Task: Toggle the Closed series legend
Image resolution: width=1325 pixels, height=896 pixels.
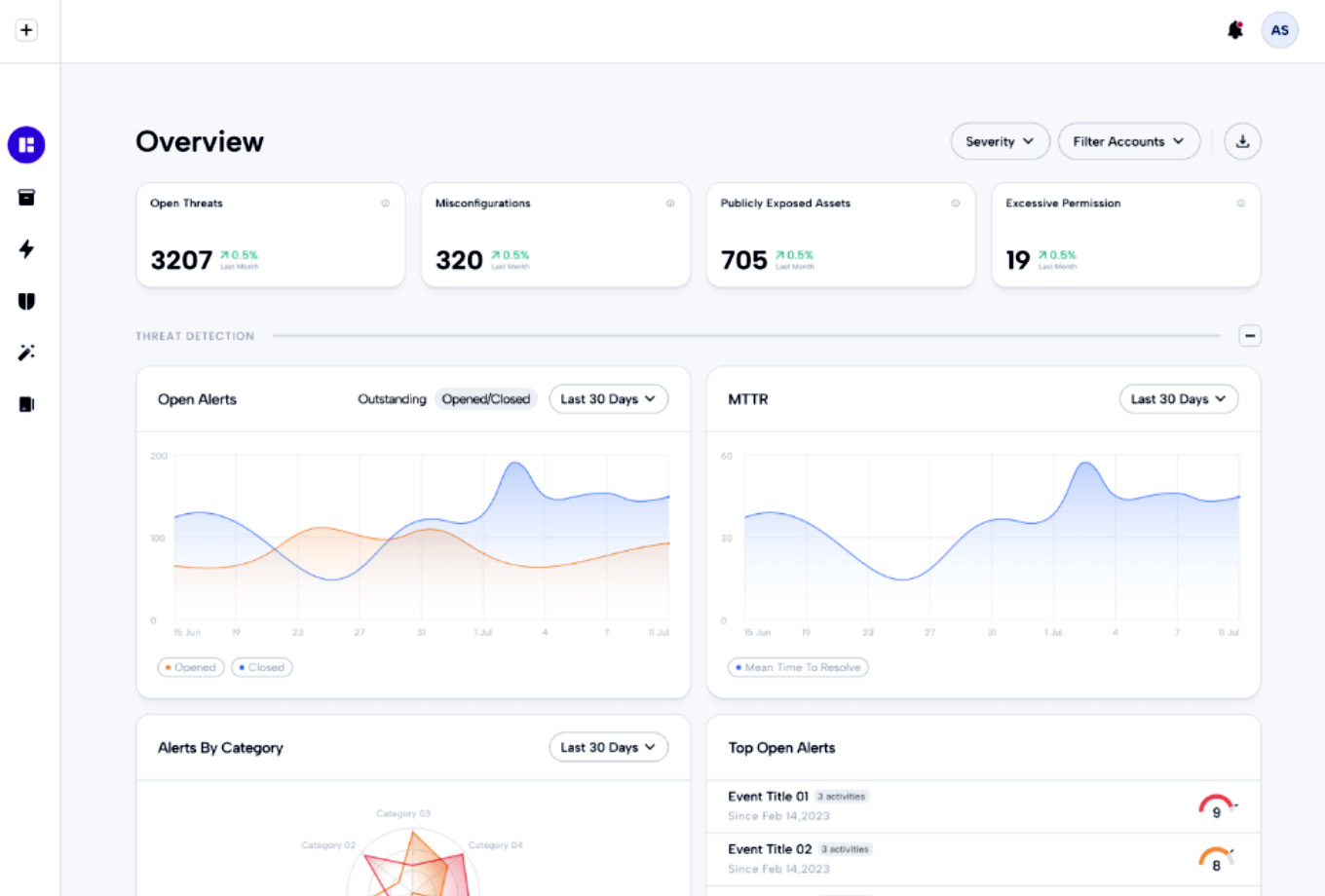Action: pos(262,667)
